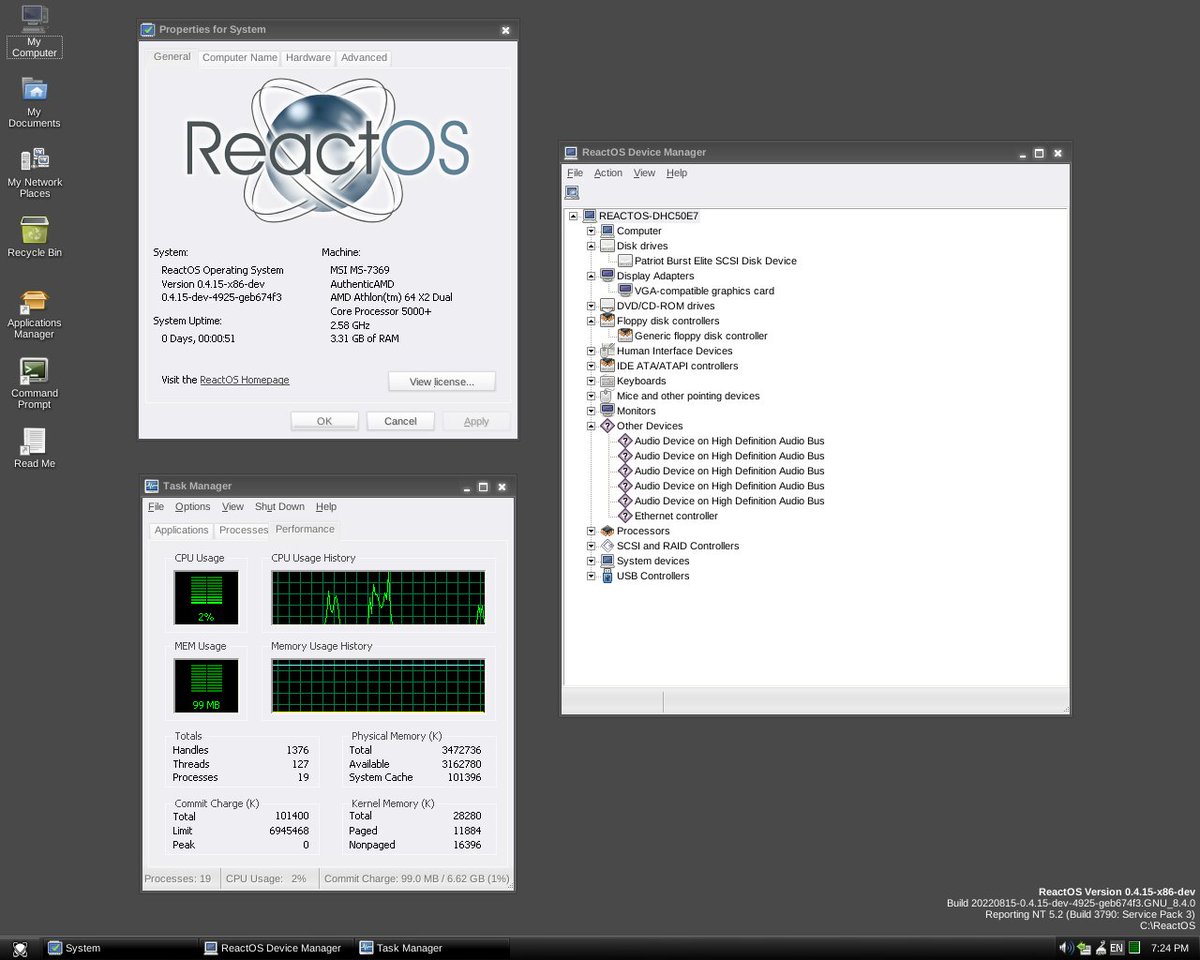Click the network status icon in the tray

1083,948
